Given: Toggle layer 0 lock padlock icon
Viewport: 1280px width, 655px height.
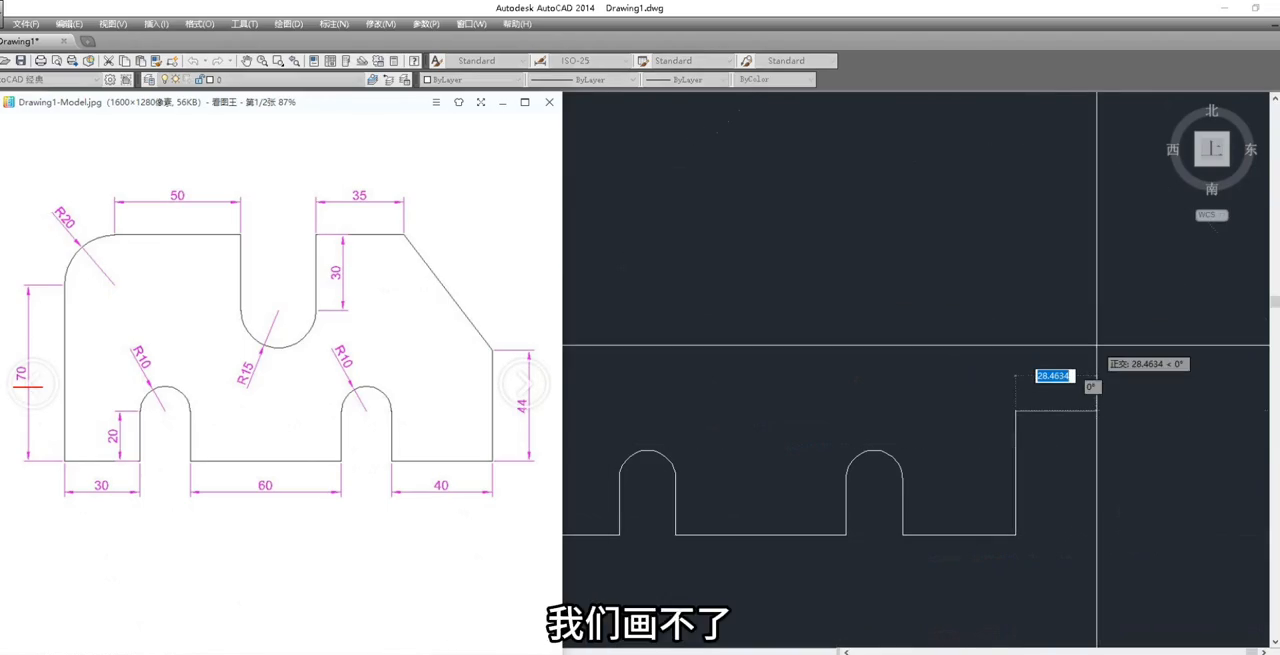Looking at the screenshot, I should coord(199,80).
